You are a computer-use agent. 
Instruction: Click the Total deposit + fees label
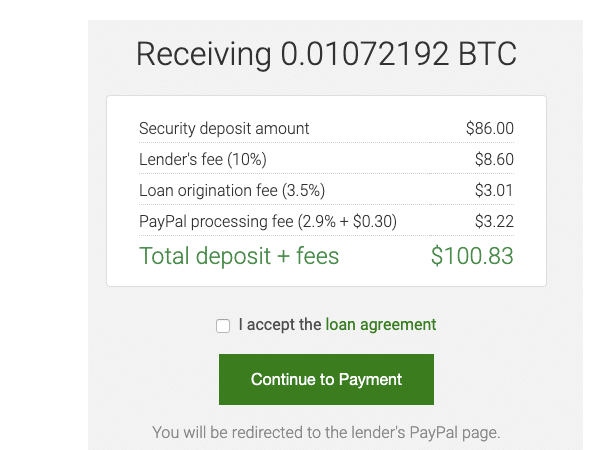click(239, 256)
